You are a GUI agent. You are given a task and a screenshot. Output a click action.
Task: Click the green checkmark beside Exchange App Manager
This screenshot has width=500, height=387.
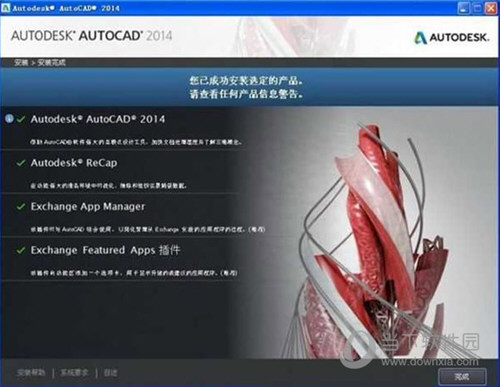pyautogui.click(x=21, y=206)
